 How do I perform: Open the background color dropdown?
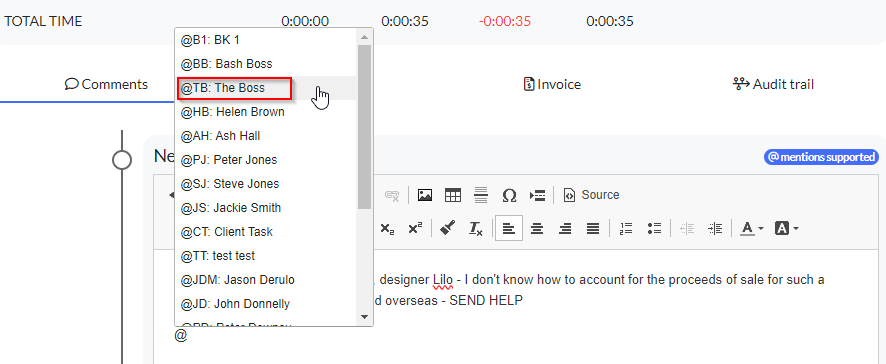[787, 229]
